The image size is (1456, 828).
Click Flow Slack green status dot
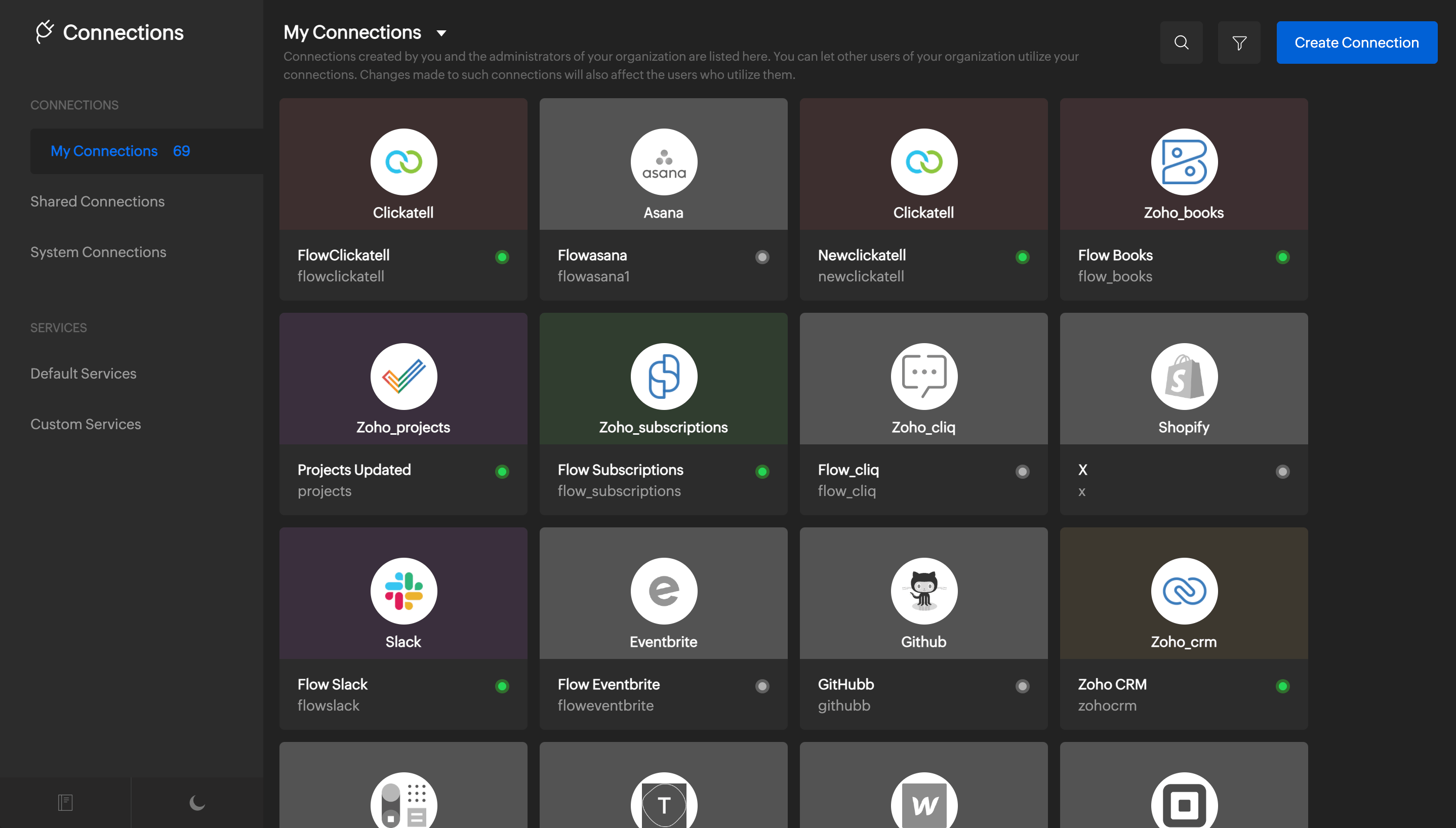click(x=502, y=686)
